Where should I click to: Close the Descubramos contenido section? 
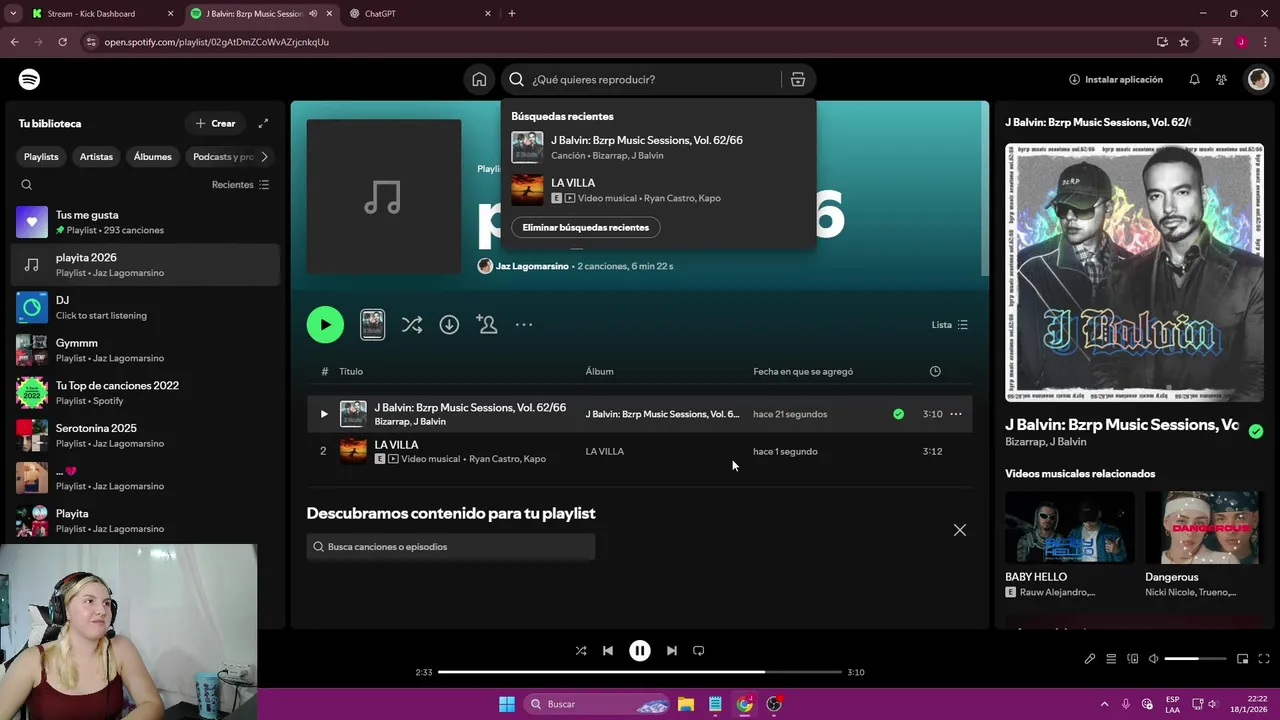960,530
